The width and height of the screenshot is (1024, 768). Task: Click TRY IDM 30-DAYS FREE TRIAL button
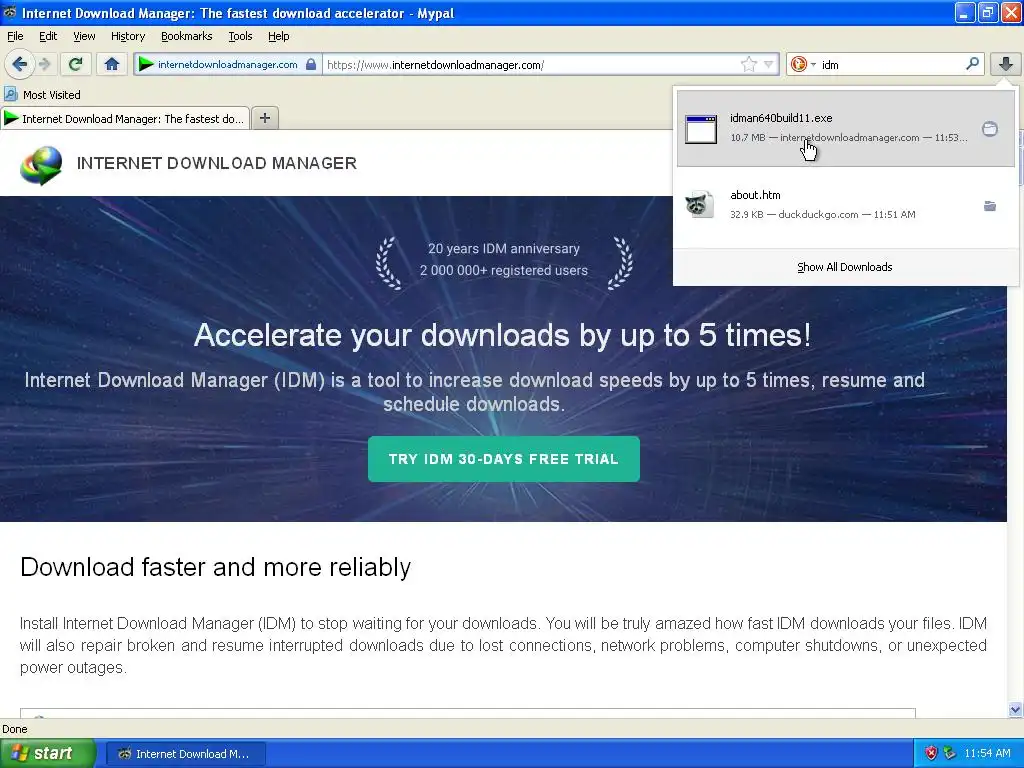(504, 459)
